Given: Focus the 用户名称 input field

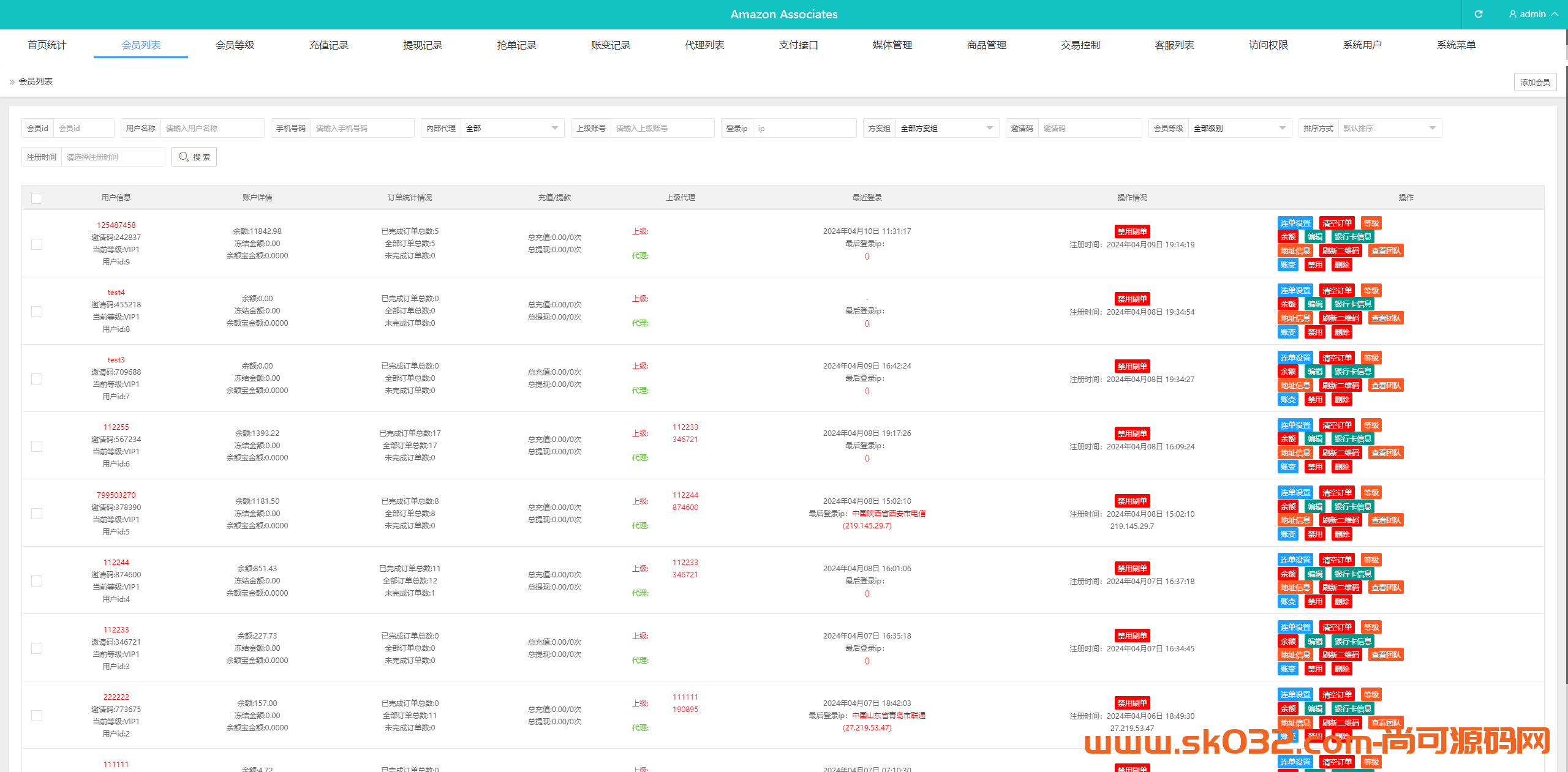Looking at the screenshot, I should (212, 128).
